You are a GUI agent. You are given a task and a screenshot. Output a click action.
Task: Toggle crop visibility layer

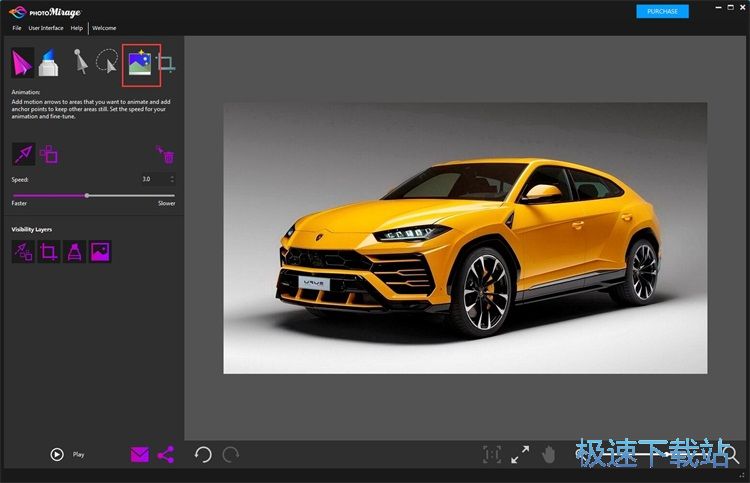(48, 252)
